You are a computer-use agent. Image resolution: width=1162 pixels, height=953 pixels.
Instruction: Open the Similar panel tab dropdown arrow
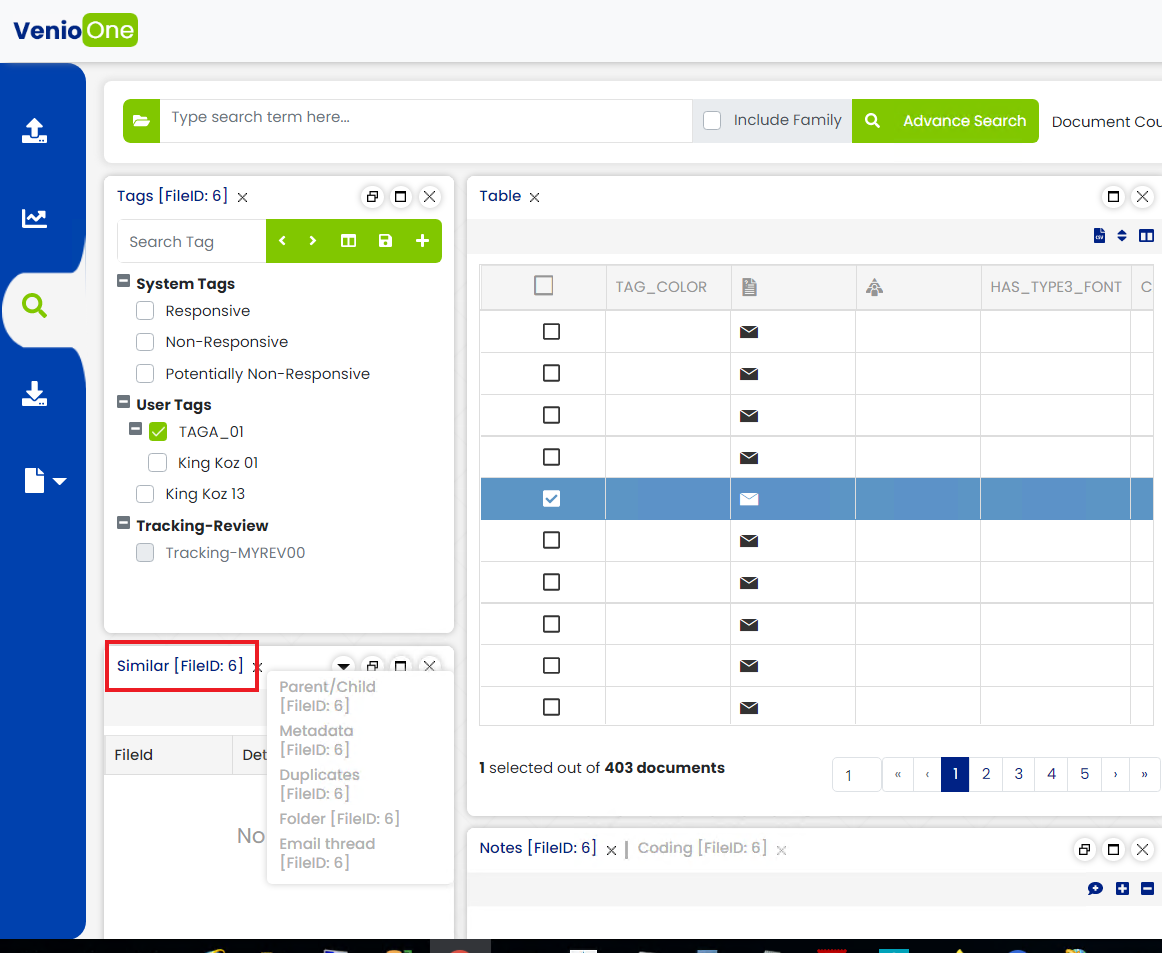click(343, 665)
